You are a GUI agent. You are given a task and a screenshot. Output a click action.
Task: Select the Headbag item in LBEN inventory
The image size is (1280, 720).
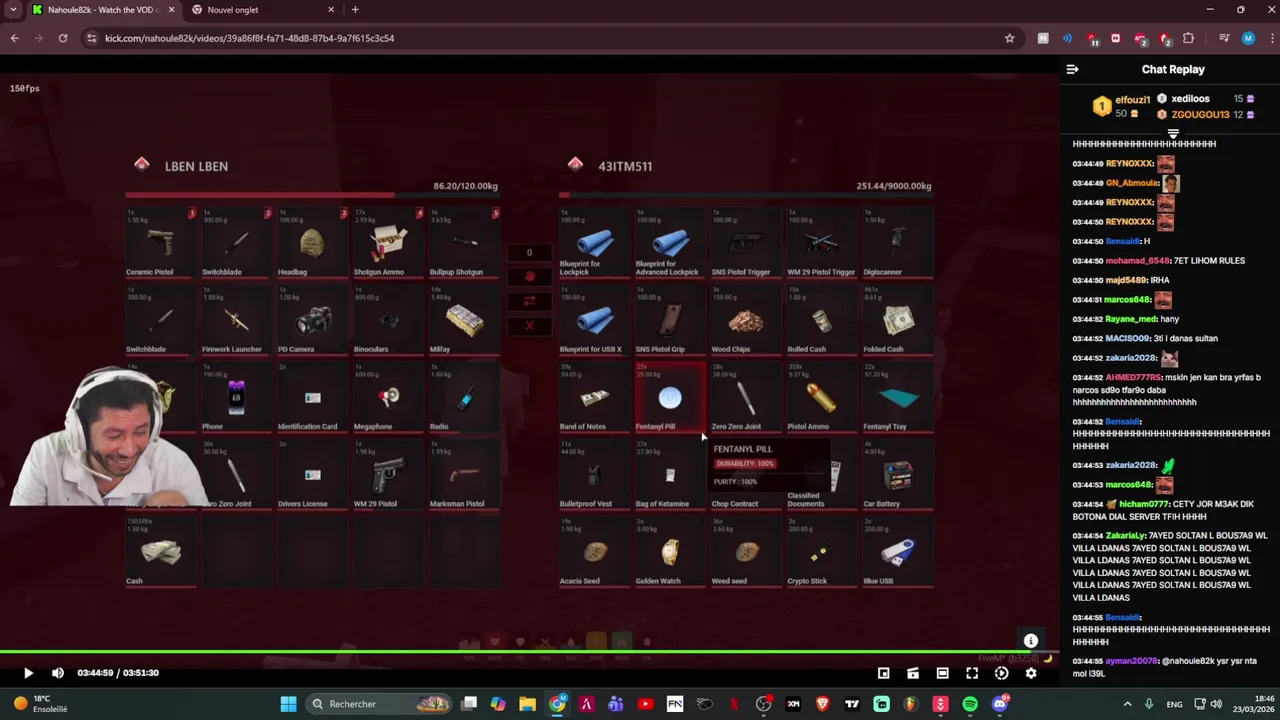312,243
